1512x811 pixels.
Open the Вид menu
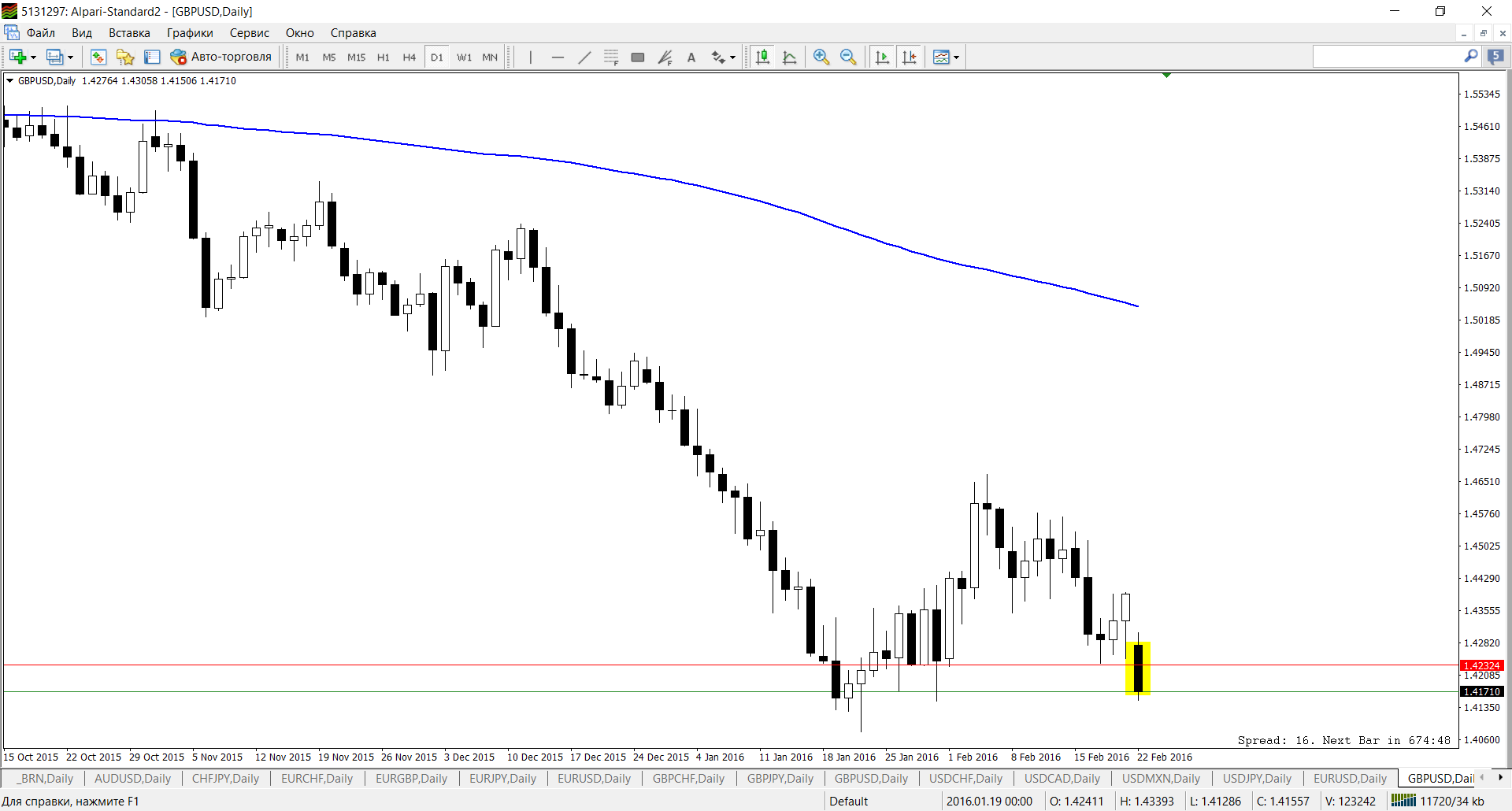(82, 33)
